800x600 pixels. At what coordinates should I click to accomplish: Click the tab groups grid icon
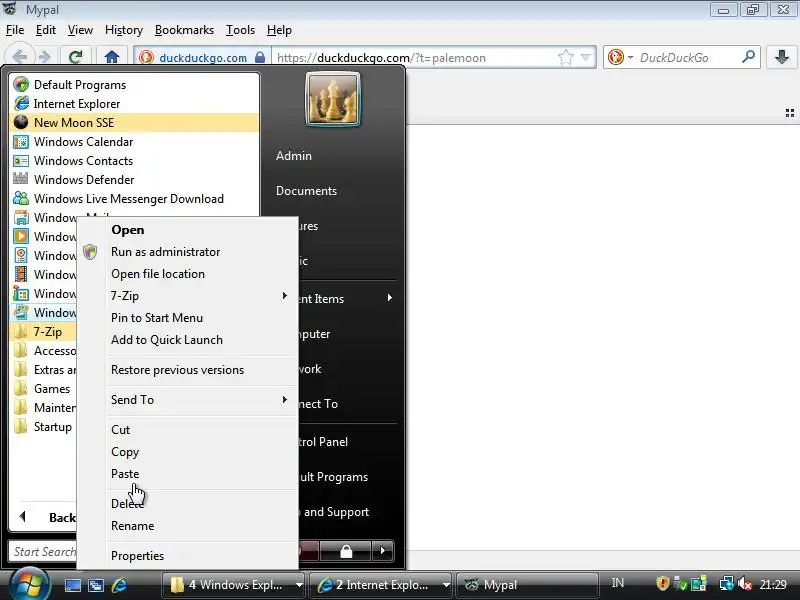point(789,113)
